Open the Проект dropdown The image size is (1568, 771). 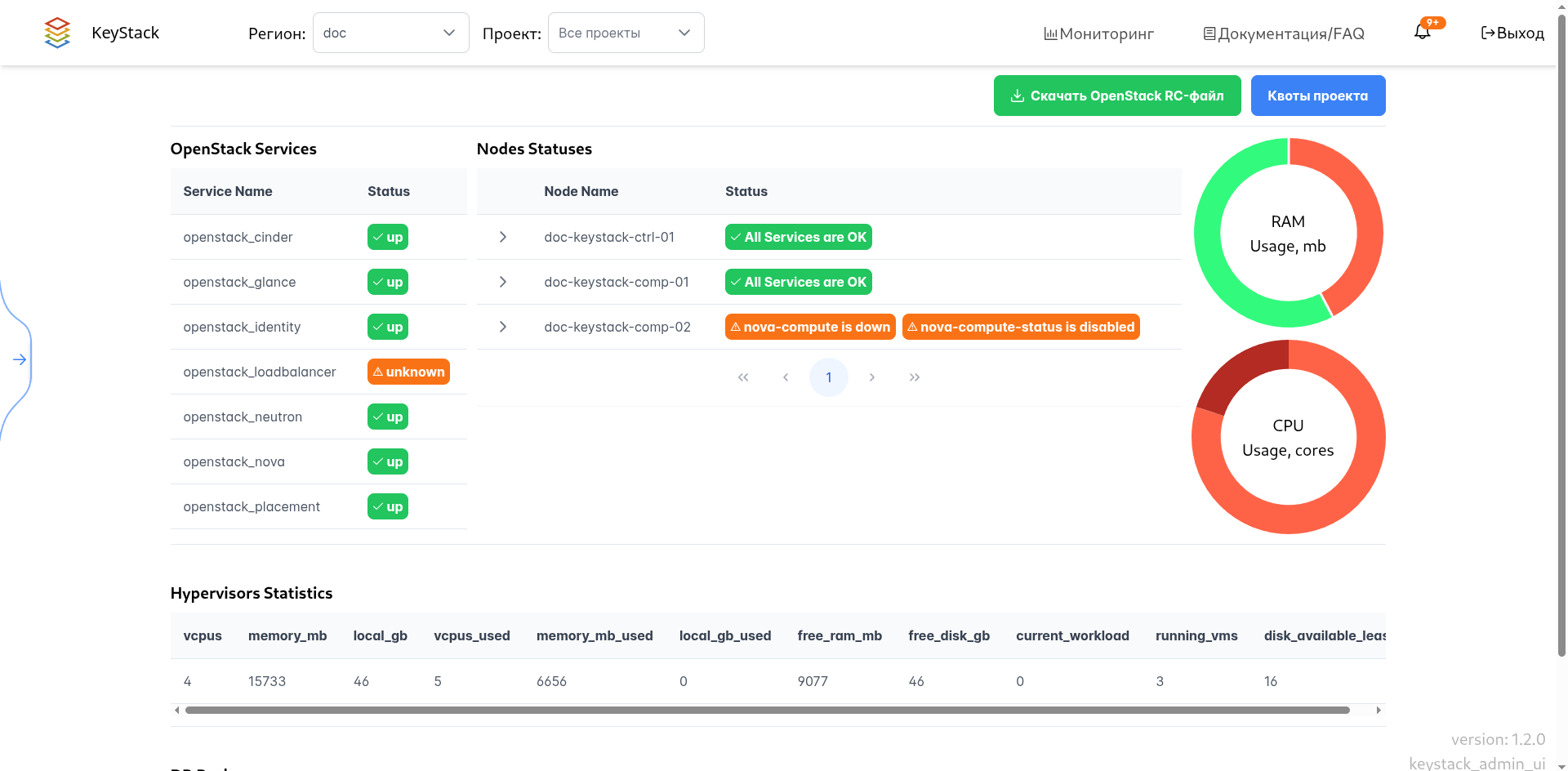pyautogui.click(x=626, y=33)
